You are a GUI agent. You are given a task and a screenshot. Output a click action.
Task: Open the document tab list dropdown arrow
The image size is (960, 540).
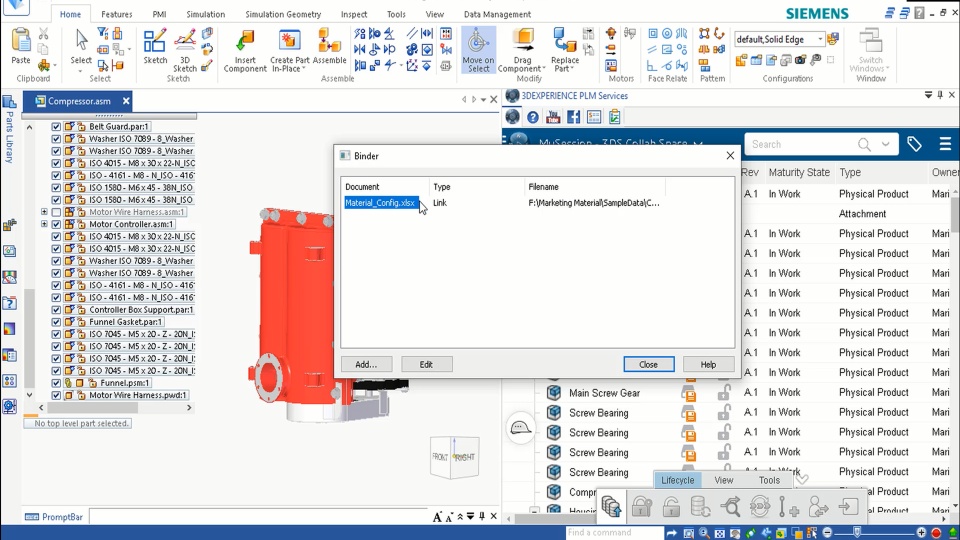pos(483,100)
